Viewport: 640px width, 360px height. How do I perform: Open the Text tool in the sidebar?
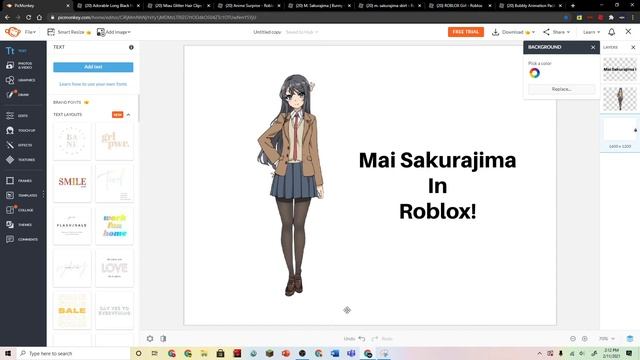16,51
